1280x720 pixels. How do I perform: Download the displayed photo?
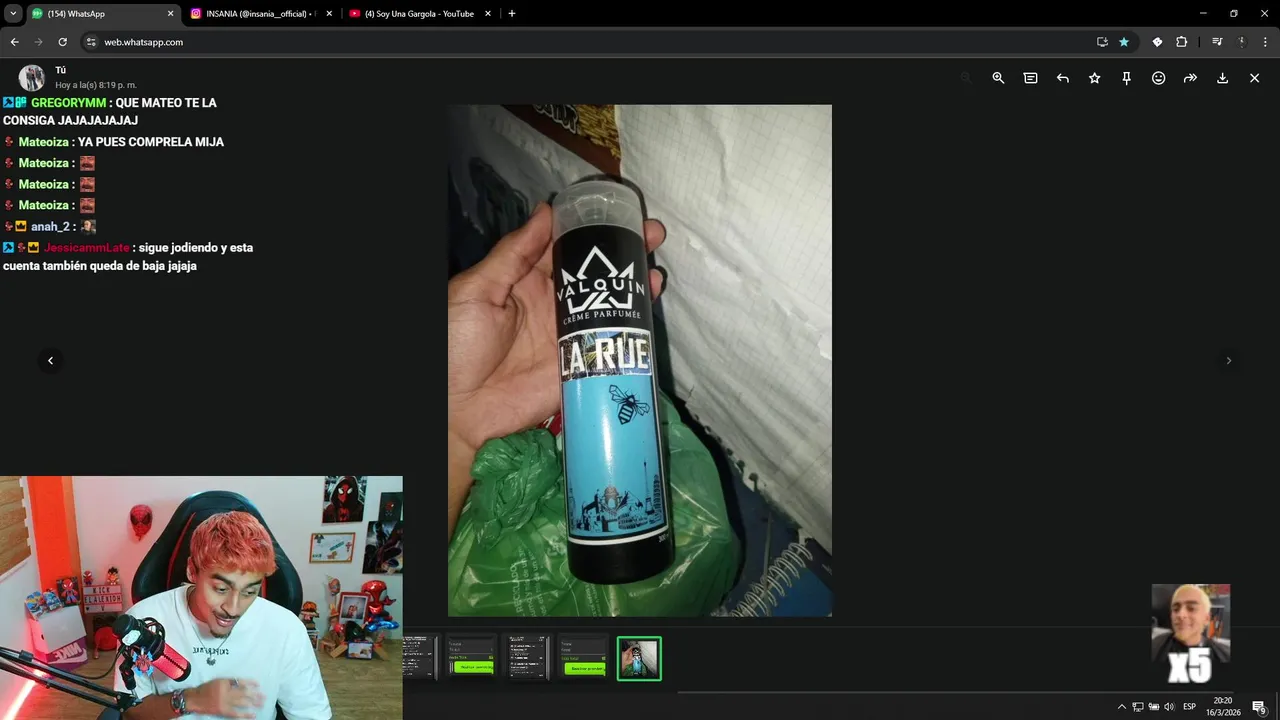pos(1222,78)
